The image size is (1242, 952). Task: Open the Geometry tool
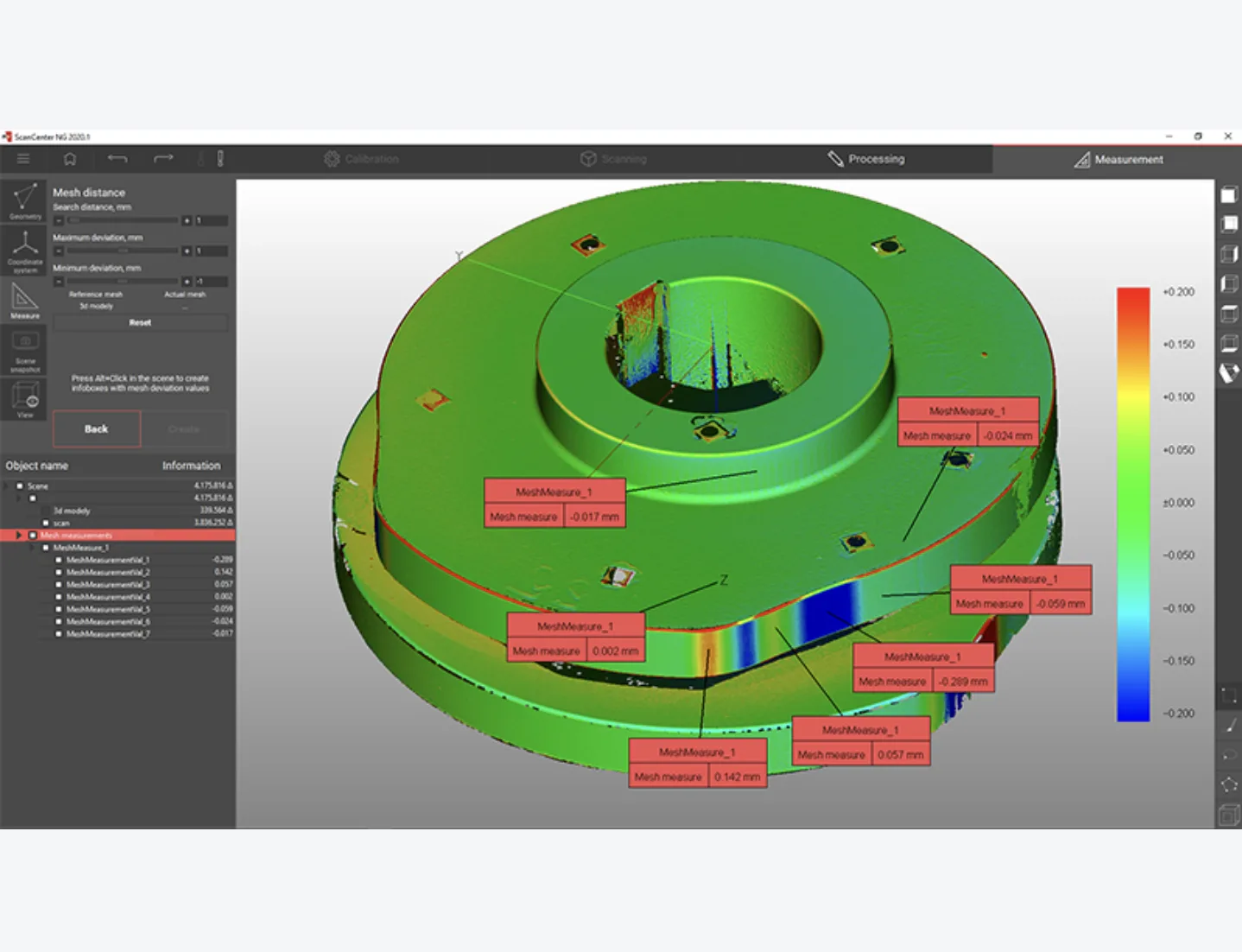tap(25, 201)
